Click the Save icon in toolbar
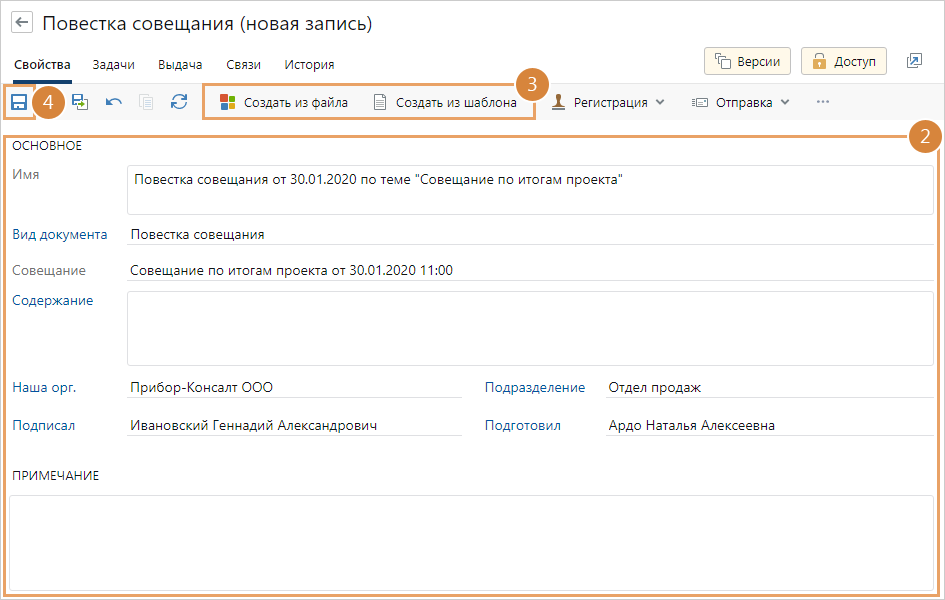945x600 pixels. point(19,102)
